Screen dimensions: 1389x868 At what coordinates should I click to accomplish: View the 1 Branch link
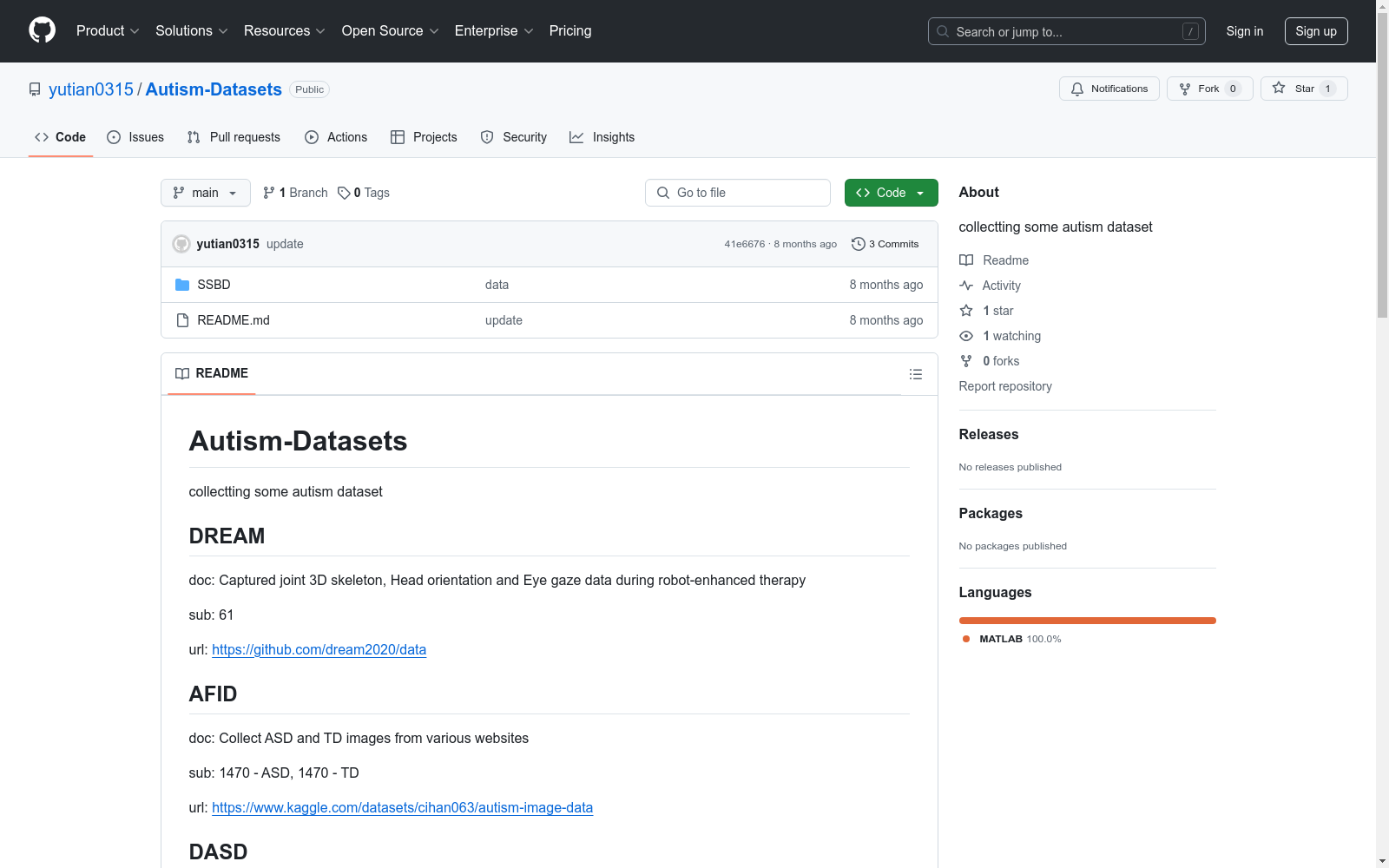click(296, 193)
